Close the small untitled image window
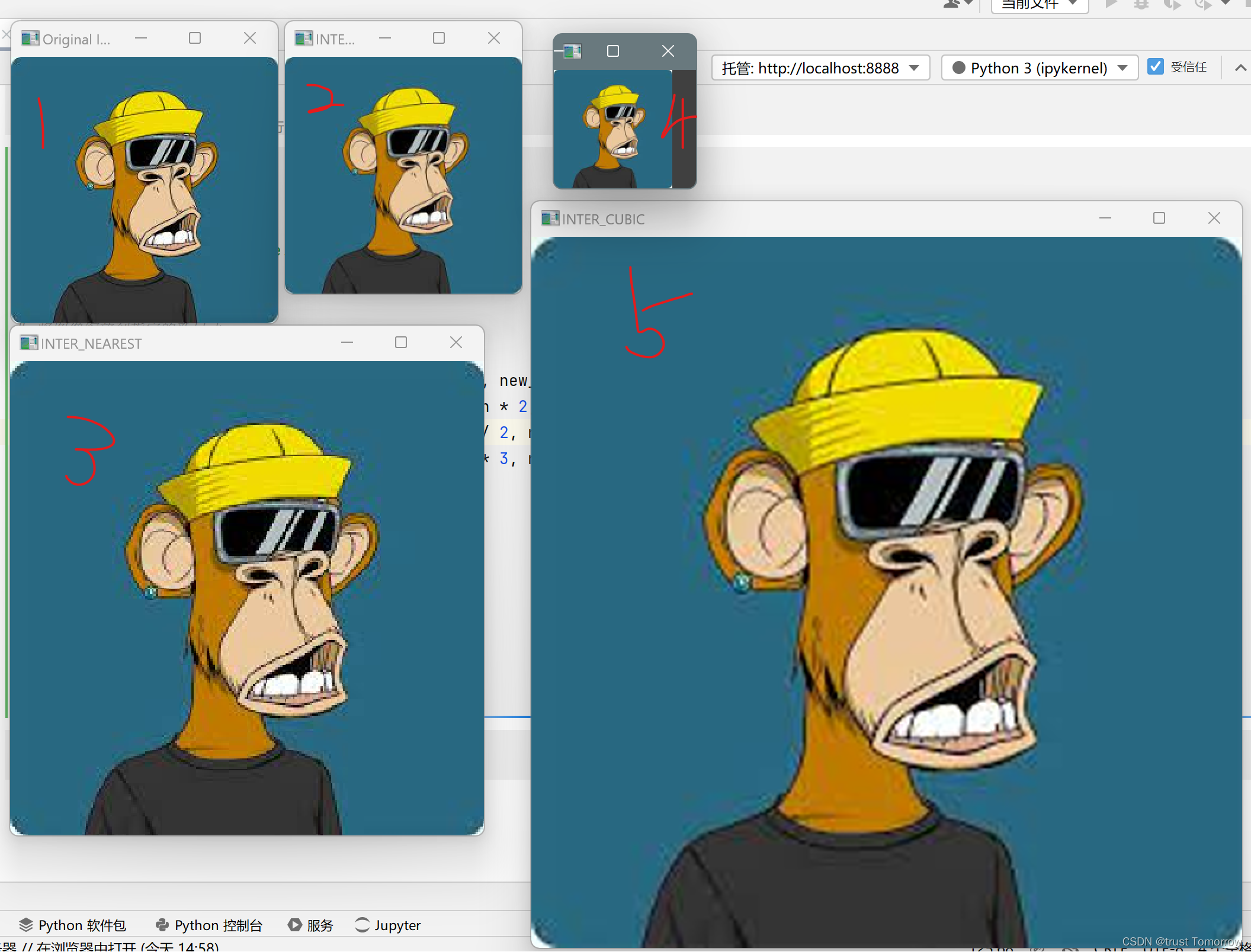 pyautogui.click(x=668, y=51)
